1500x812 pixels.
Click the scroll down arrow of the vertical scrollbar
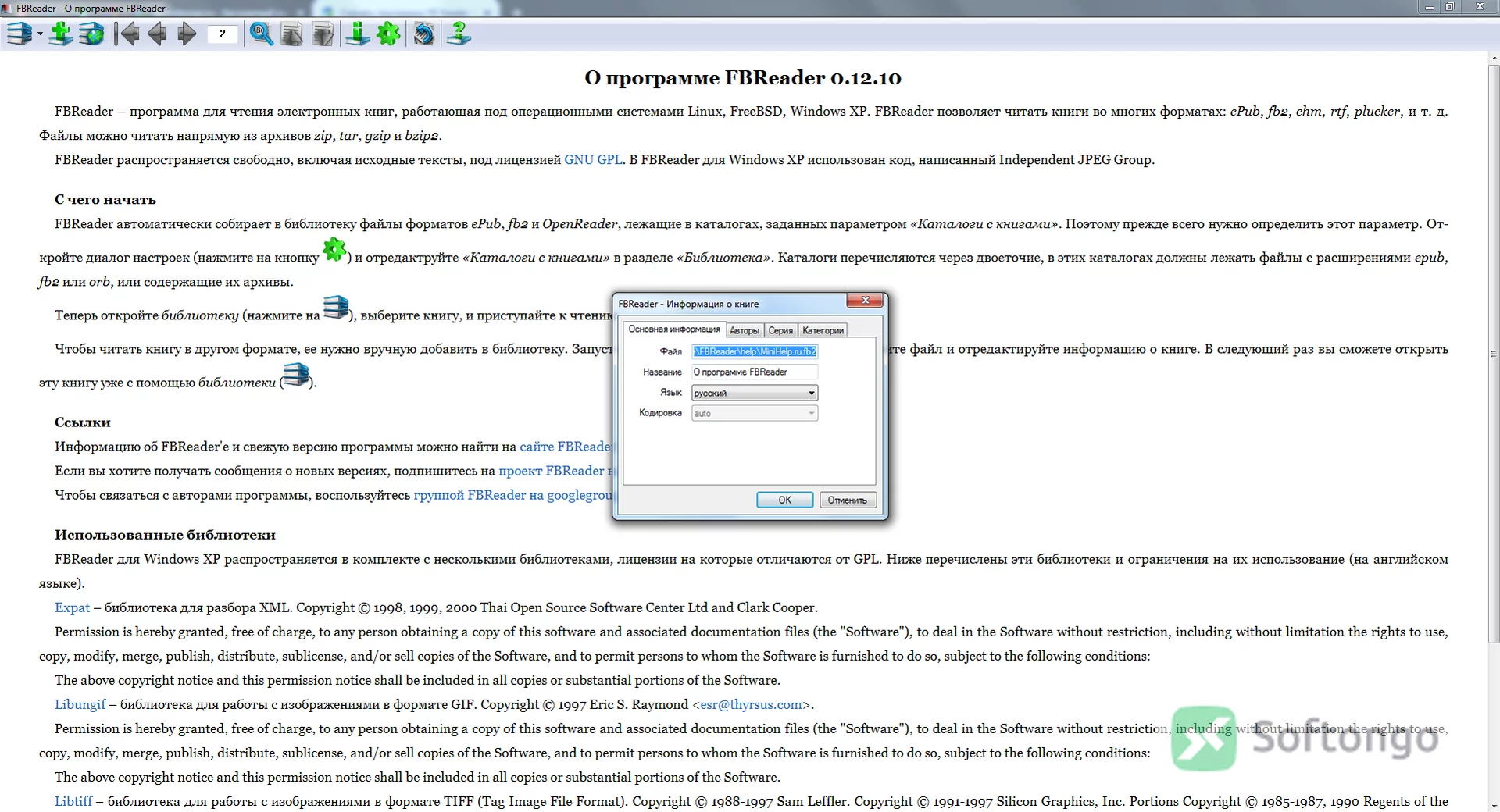pyautogui.click(x=1494, y=806)
